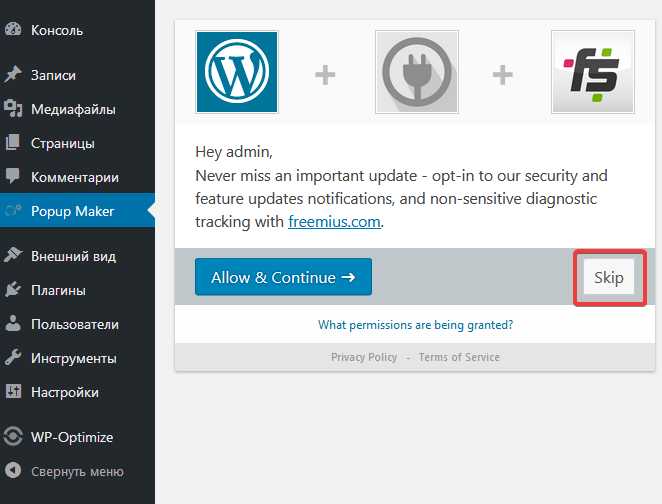Click the Skip button
The width and height of the screenshot is (662, 504).
(x=609, y=277)
